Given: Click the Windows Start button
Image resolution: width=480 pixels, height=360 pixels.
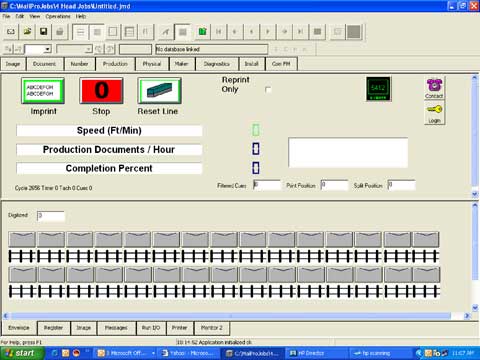Looking at the screenshot, I should click(x=22, y=353).
